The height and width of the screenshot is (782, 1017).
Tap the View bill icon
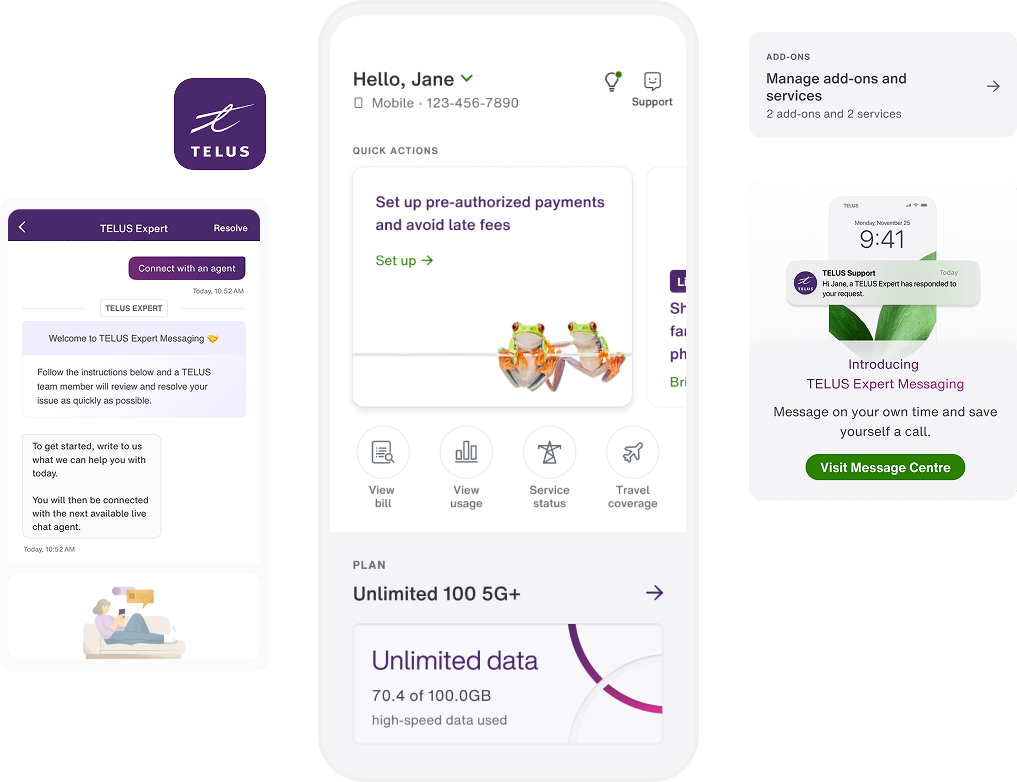[x=383, y=452]
